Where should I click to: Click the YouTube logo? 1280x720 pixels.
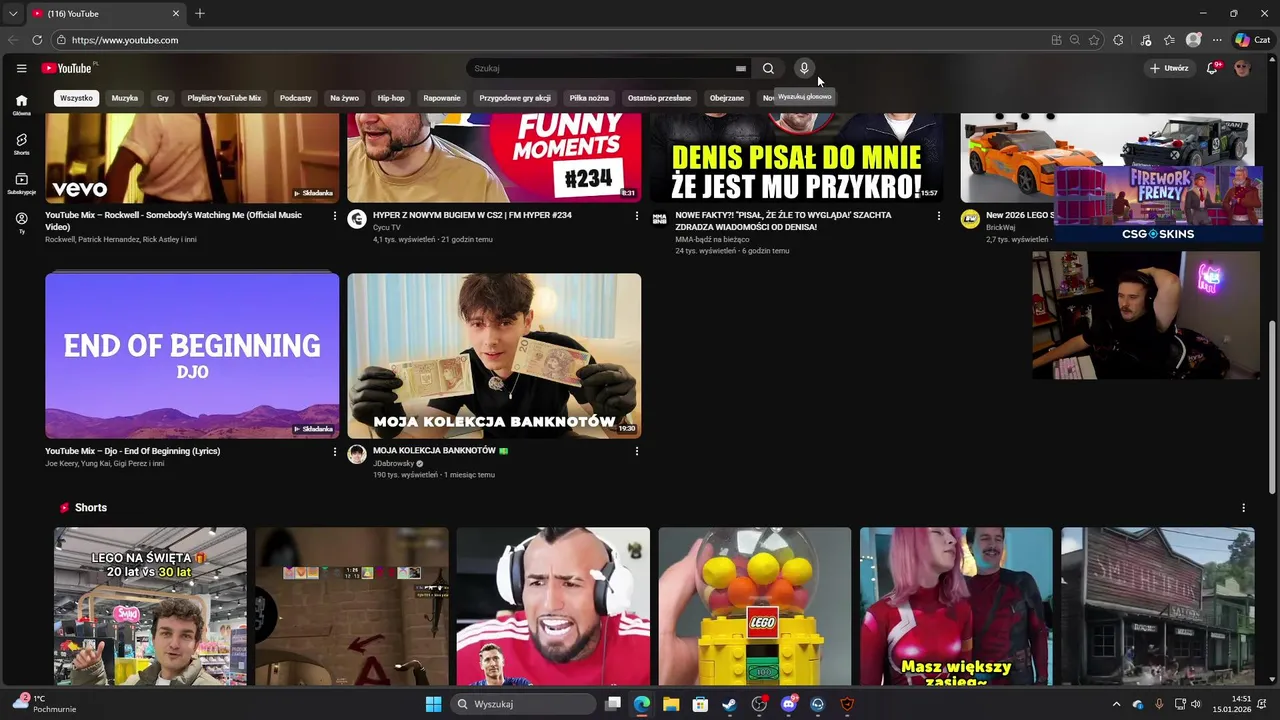tap(69, 68)
